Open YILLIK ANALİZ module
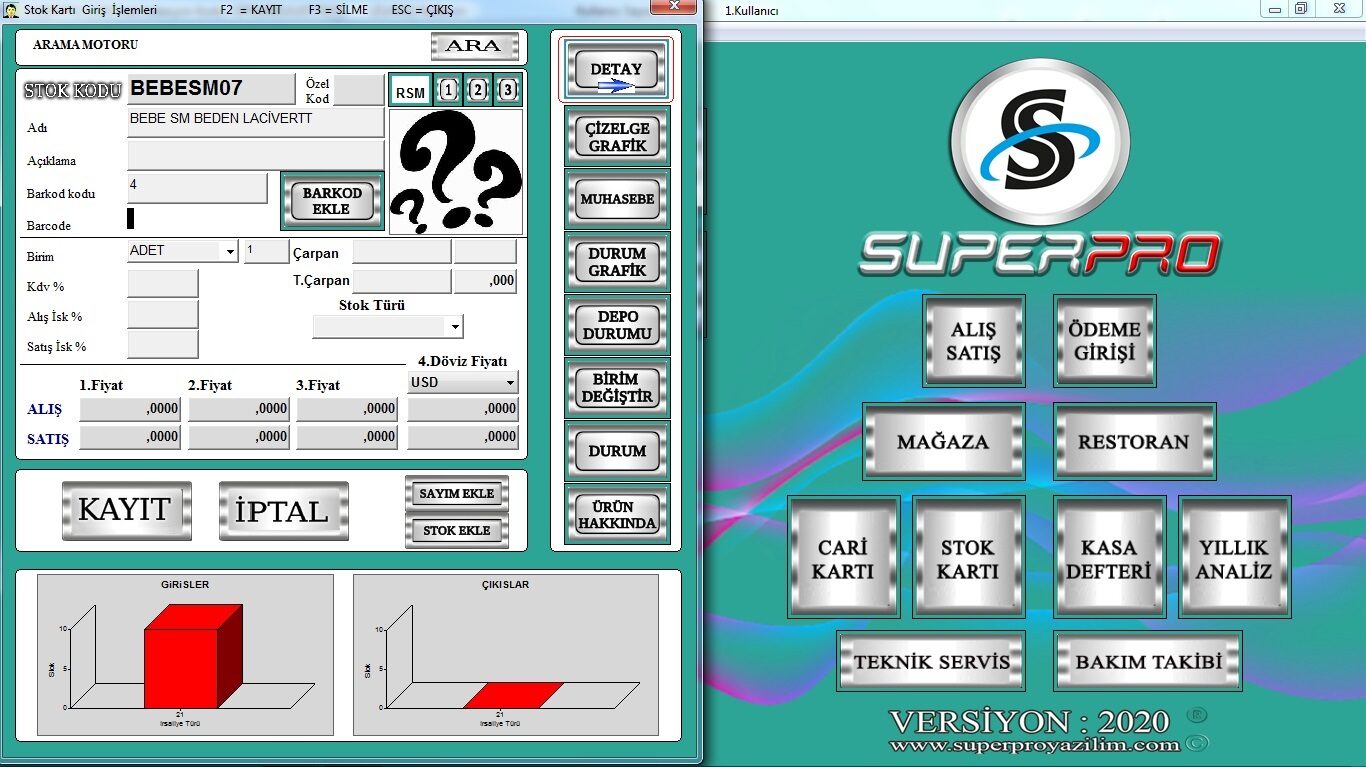The width and height of the screenshot is (1366, 767). 1234,557
